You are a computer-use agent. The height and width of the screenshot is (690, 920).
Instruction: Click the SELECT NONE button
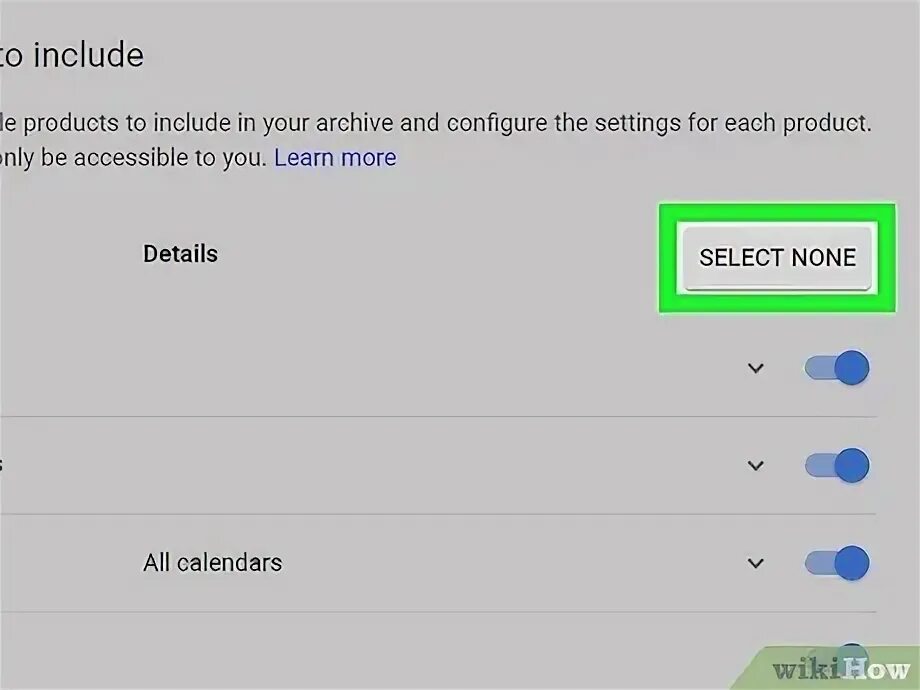pos(777,258)
